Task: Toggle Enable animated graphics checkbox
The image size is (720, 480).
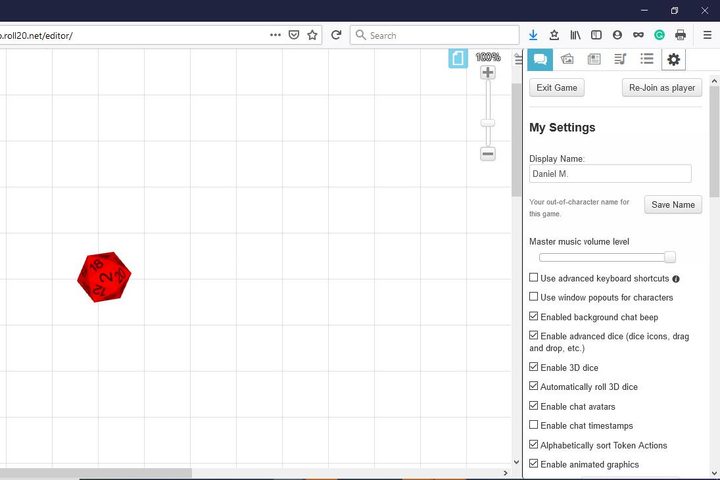Action: [x=534, y=463]
